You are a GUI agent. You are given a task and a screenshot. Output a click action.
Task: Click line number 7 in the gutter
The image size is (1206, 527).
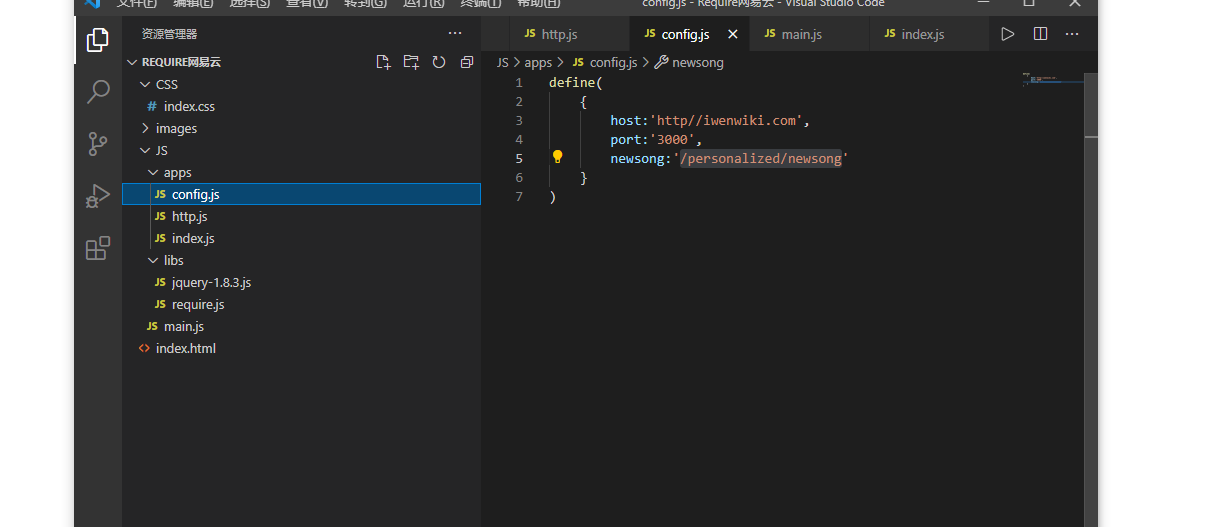tap(519, 196)
